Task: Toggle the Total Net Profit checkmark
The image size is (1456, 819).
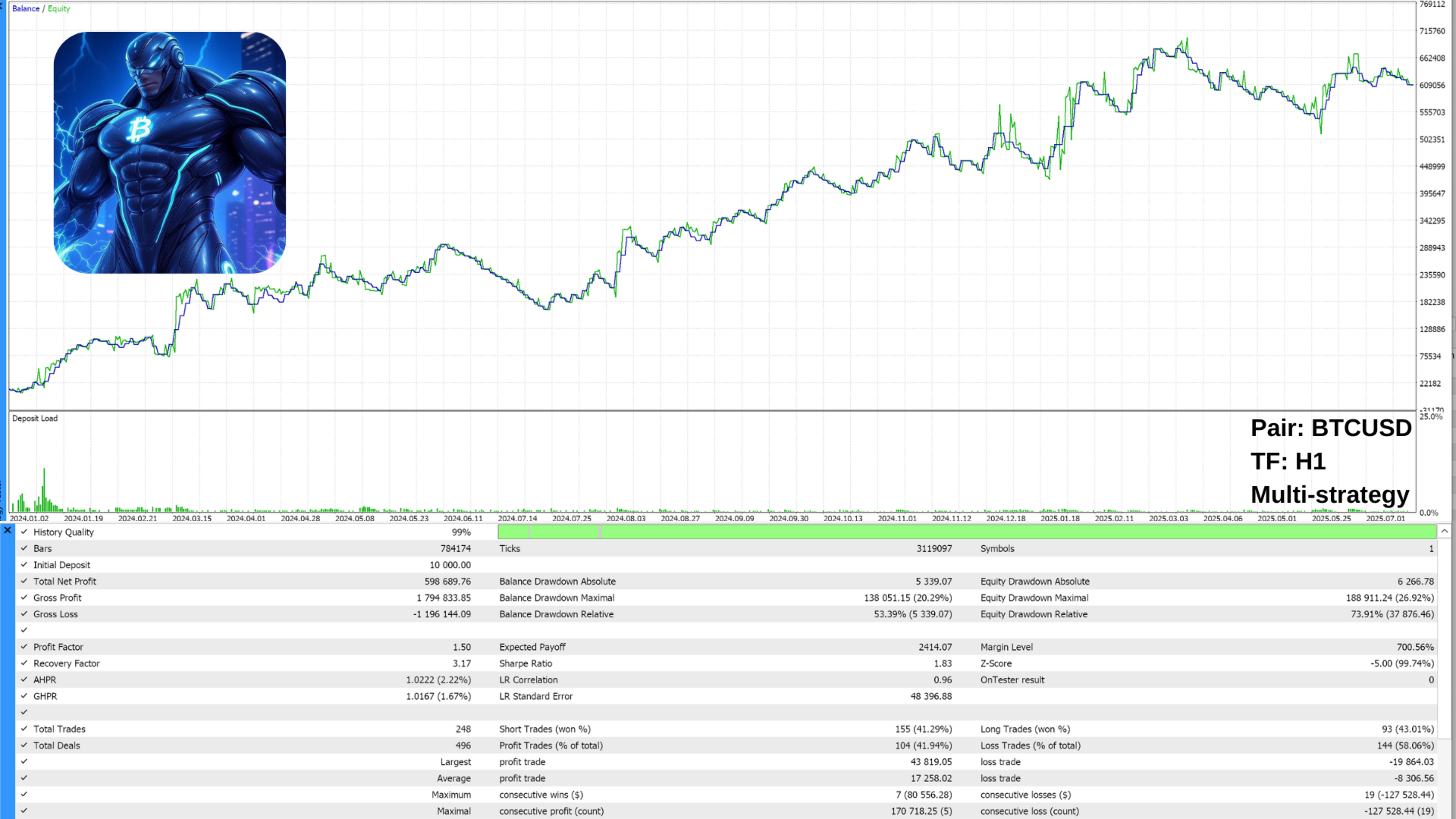Action: tap(24, 582)
